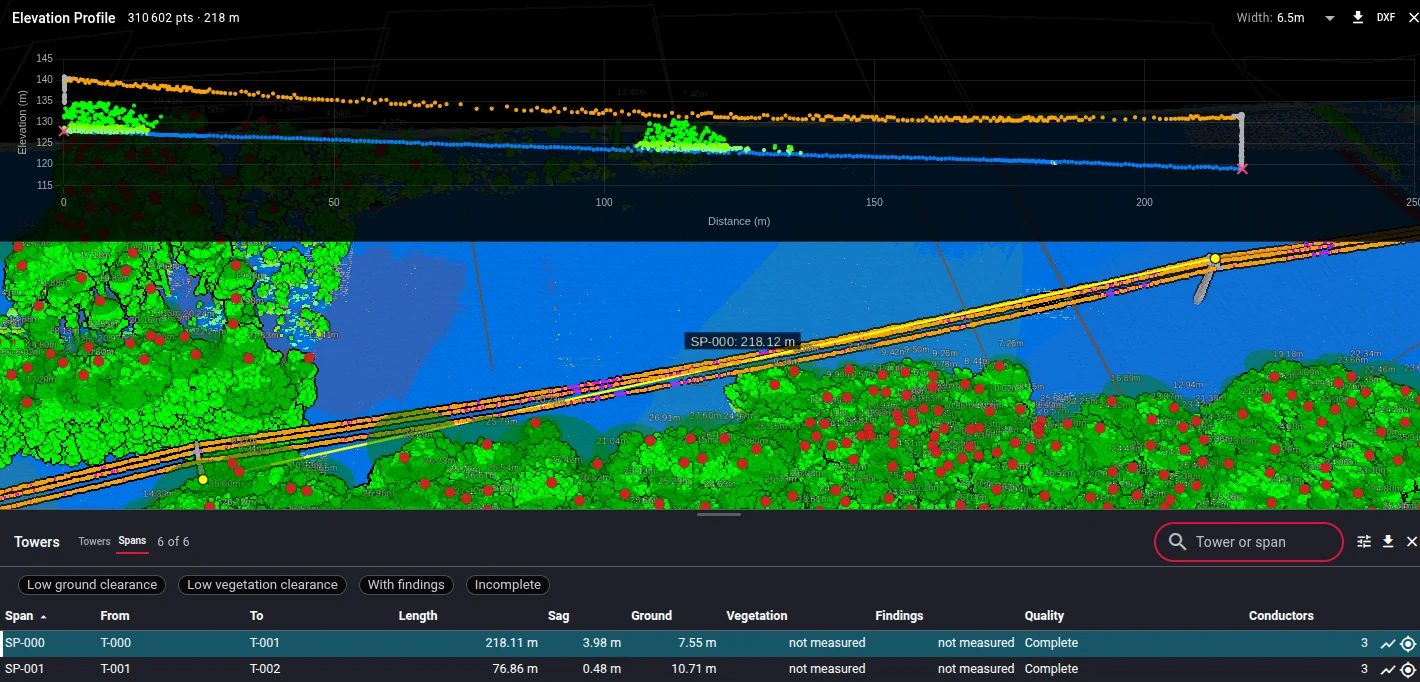Screen dimensions: 1420x682
Task: Click sag value 0.48 m
Action: pos(601,669)
